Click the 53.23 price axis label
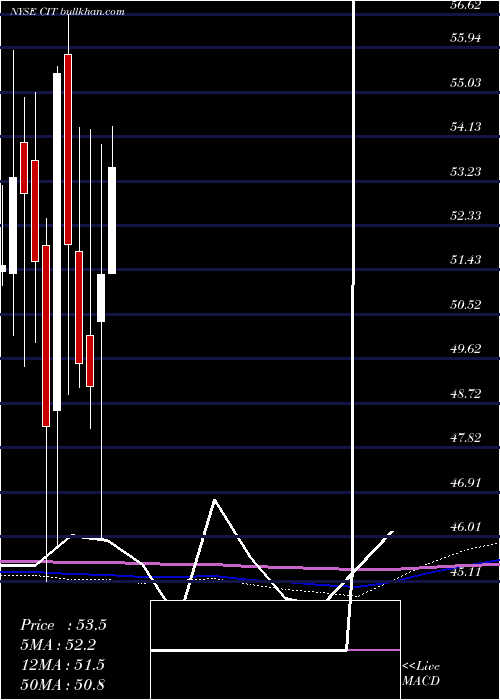Viewport: 500px width, 700px height. pos(465,171)
